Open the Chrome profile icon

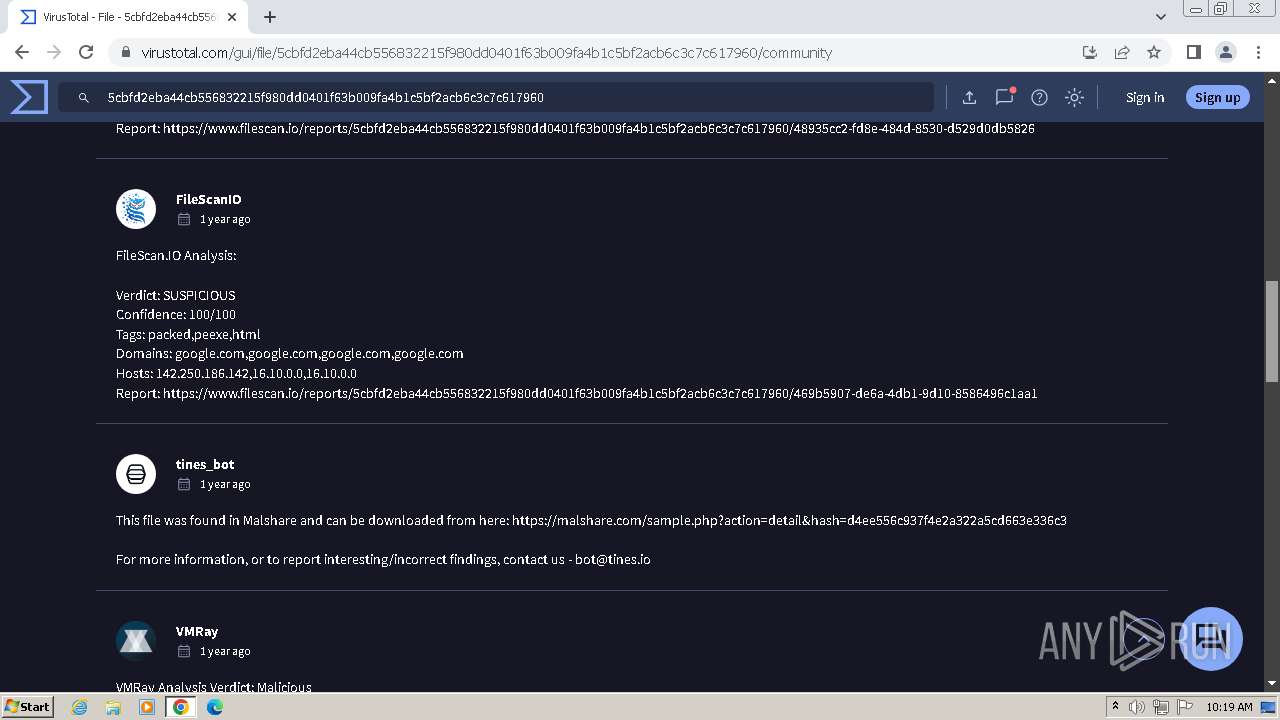(x=1225, y=52)
